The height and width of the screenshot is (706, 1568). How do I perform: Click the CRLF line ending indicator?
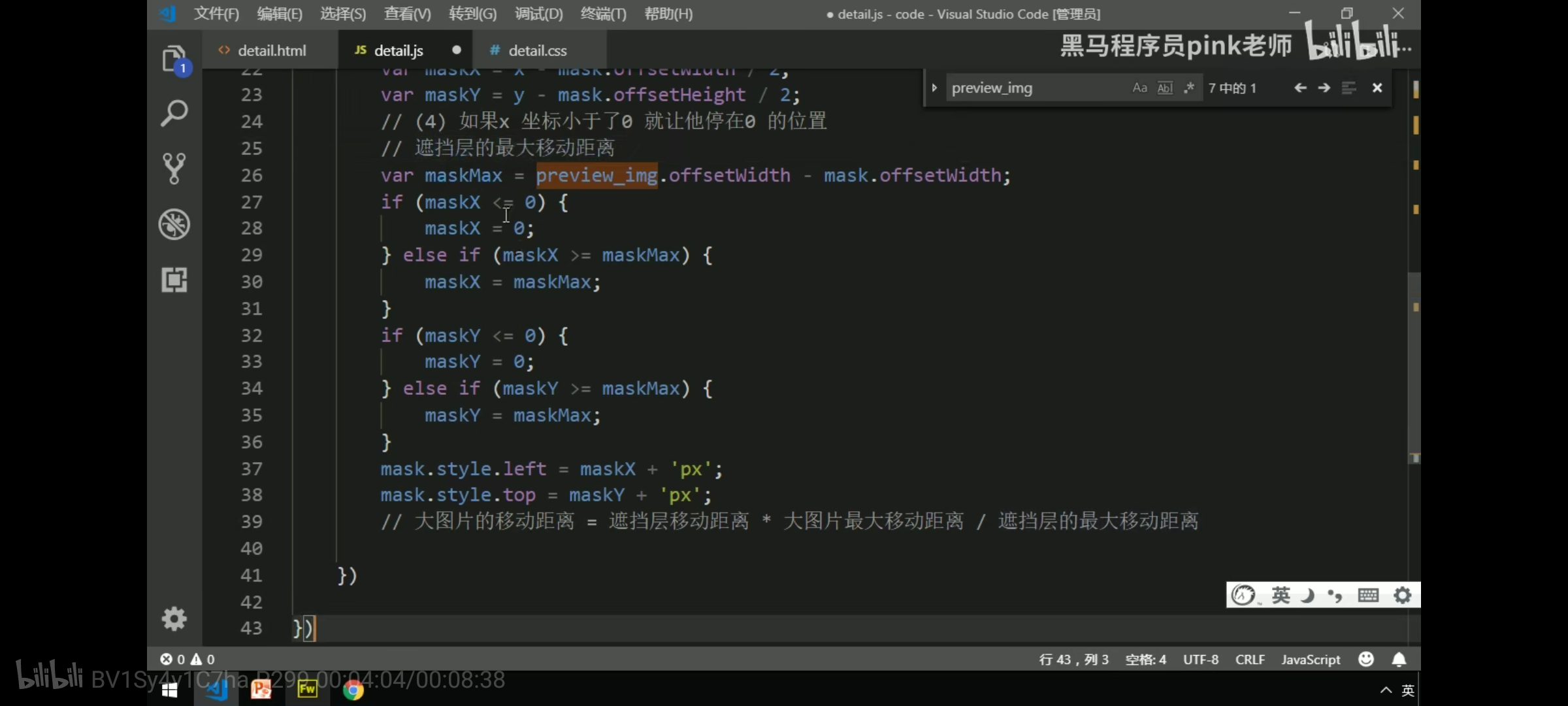pos(1250,660)
